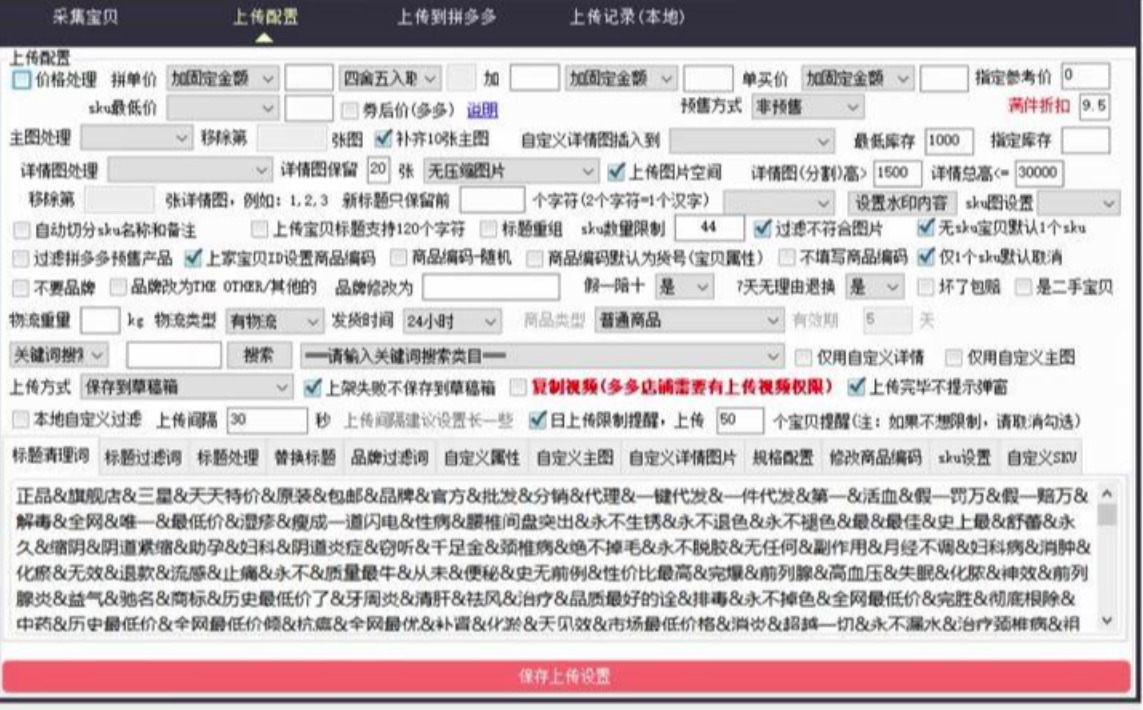
Task: Check 坏了包赔 option
Action: (925, 286)
